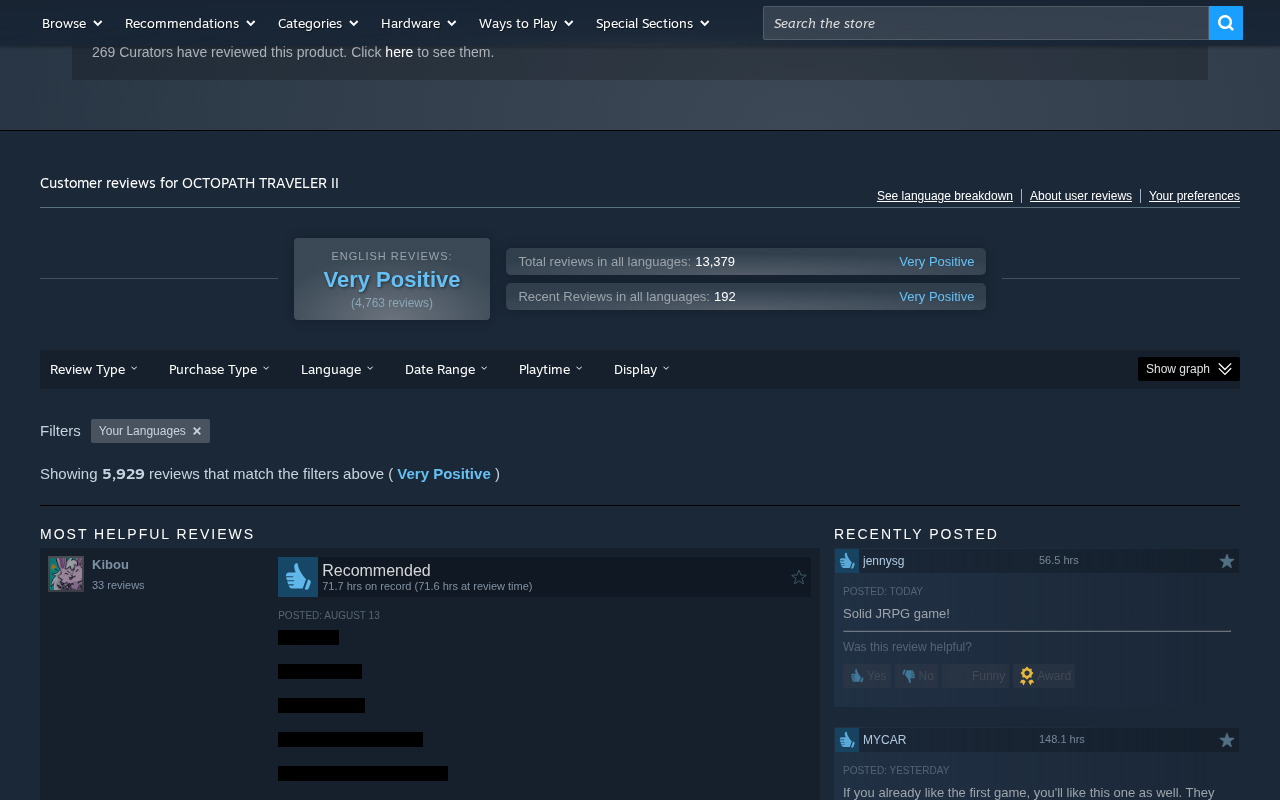This screenshot has height=800, width=1280.
Task: Vote No on jennysg's review
Action: pyautogui.click(x=917, y=676)
